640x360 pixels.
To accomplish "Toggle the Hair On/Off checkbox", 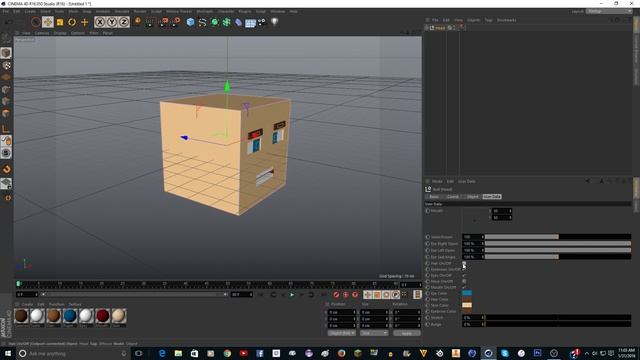I will click(464, 263).
